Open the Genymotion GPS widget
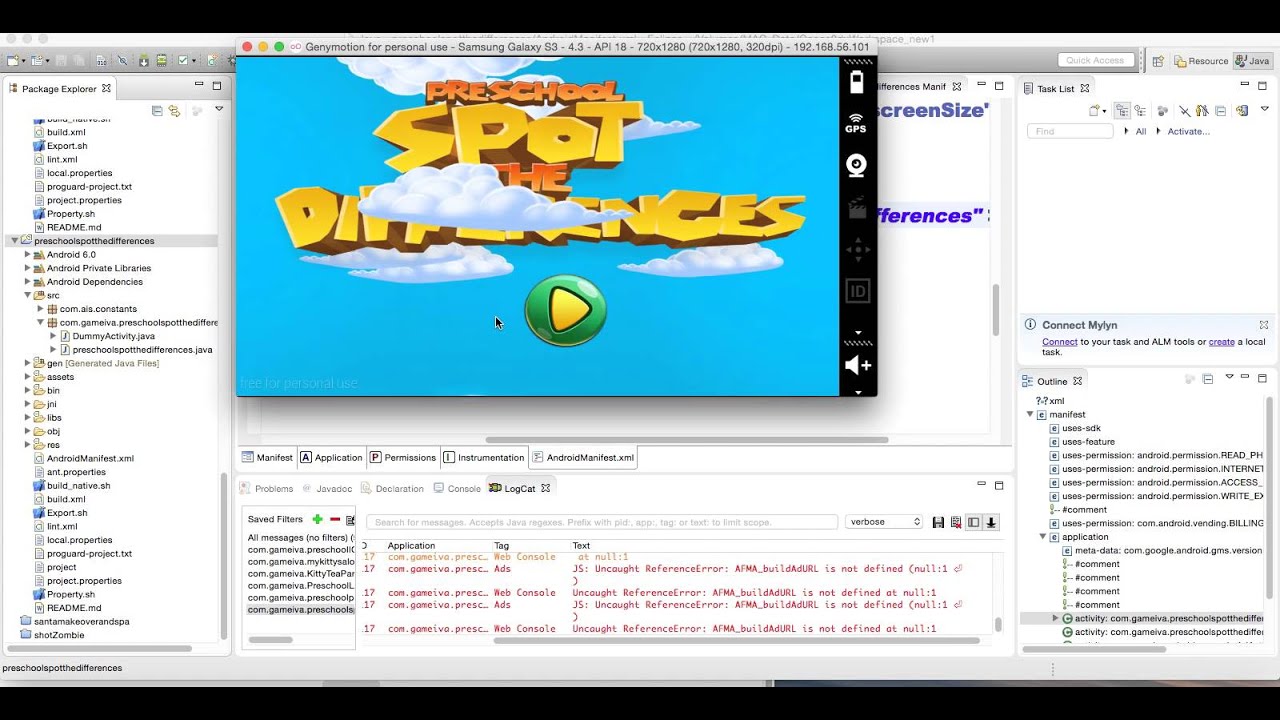Viewport: 1280px width, 720px height. coord(856,124)
